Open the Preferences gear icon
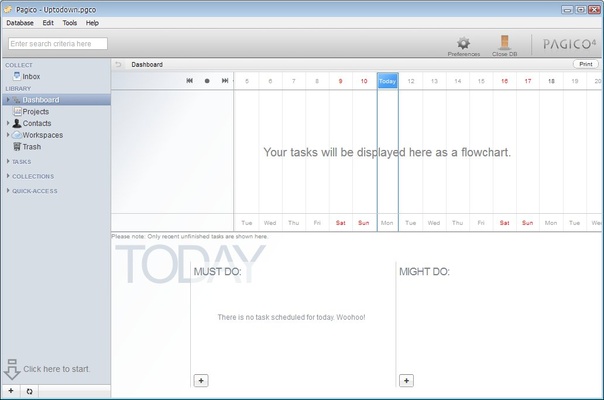The height and width of the screenshot is (400, 604). pyautogui.click(x=463, y=43)
